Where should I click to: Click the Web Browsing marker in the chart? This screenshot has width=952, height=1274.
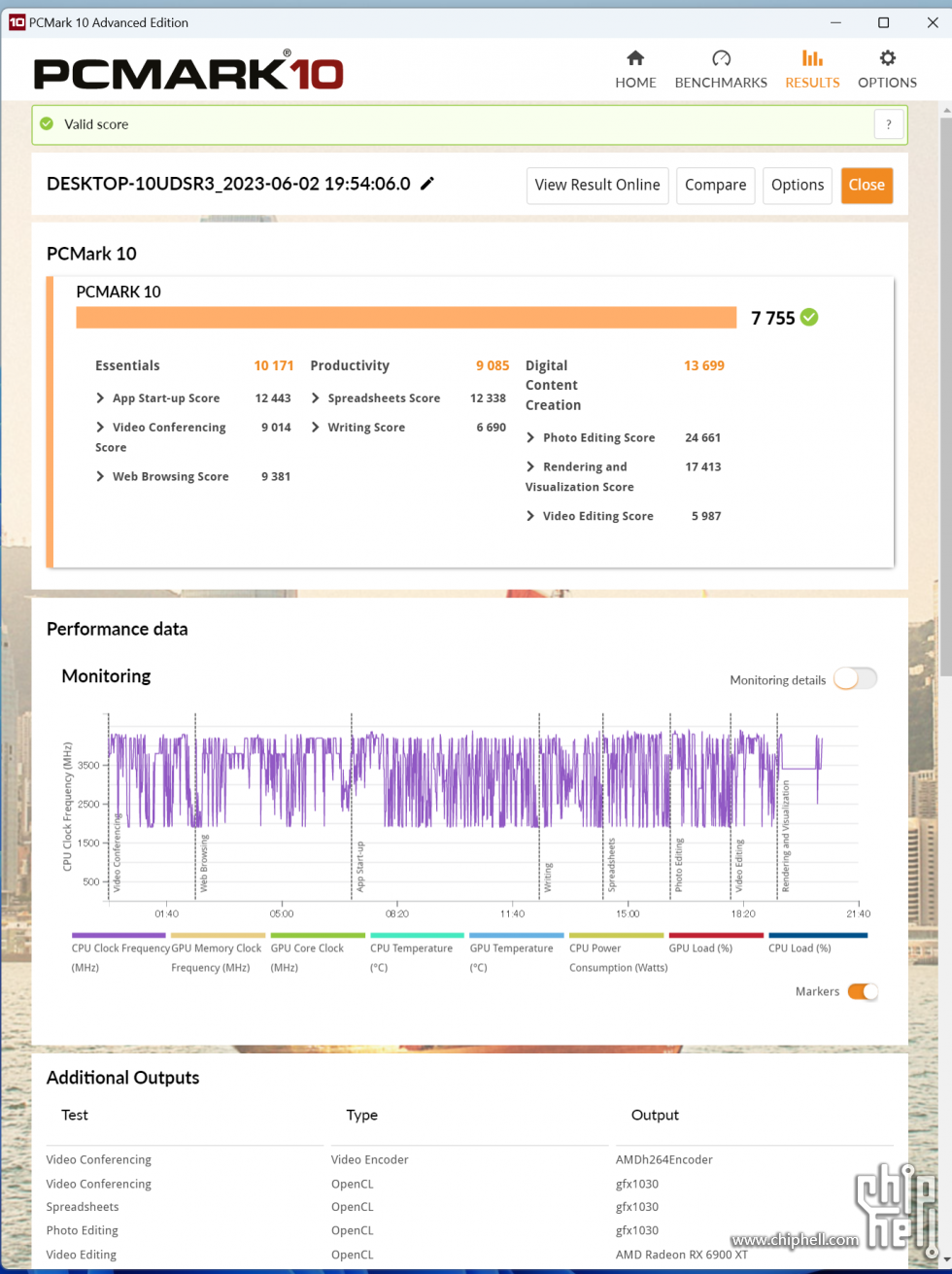pyautogui.click(x=204, y=864)
